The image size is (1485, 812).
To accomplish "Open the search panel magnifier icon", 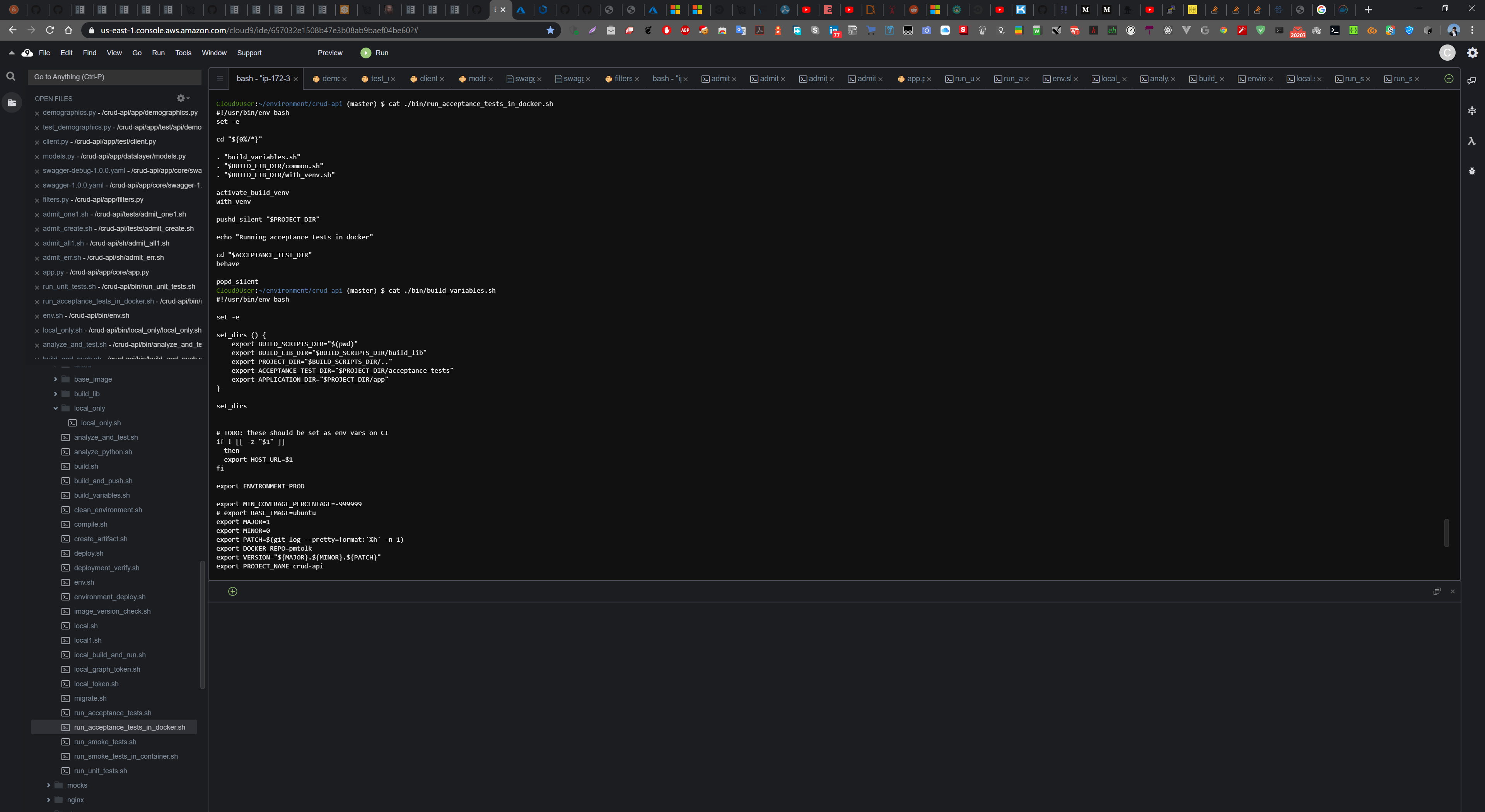I will coord(10,76).
